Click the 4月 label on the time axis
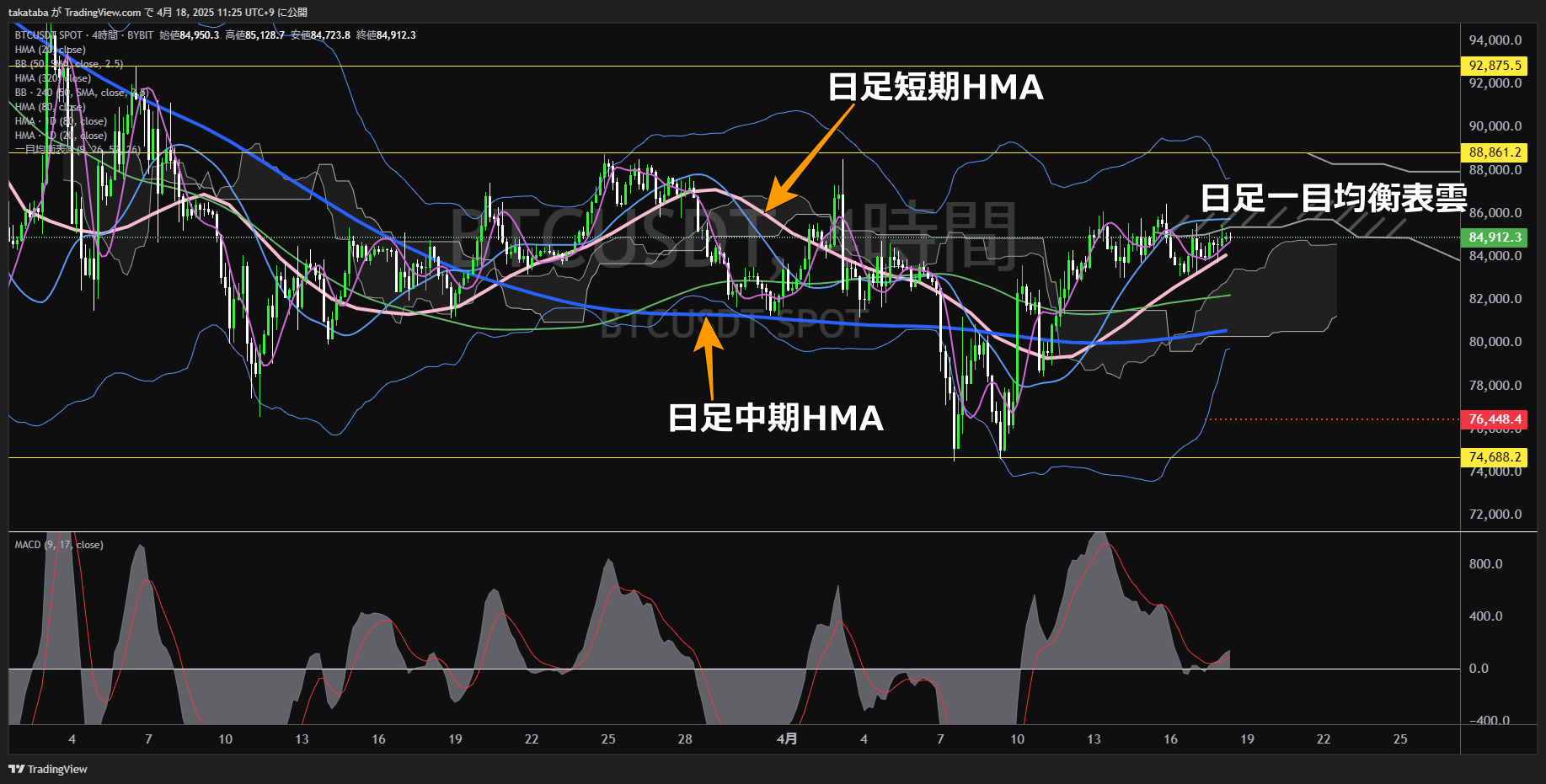This screenshot has width=1546, height=784. click(787, 739)
